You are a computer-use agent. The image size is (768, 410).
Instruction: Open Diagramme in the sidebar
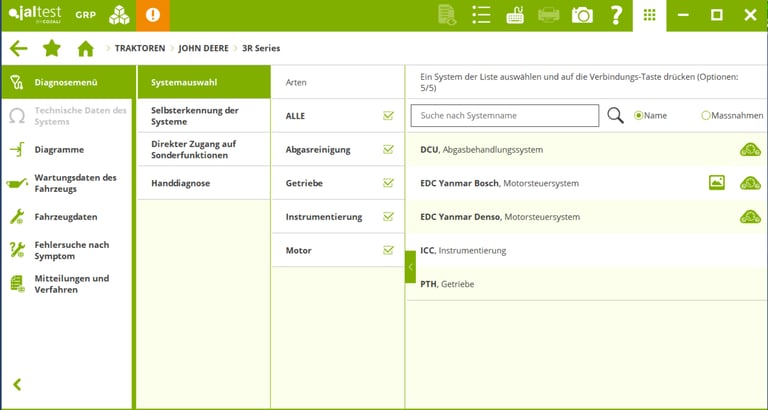67,149
